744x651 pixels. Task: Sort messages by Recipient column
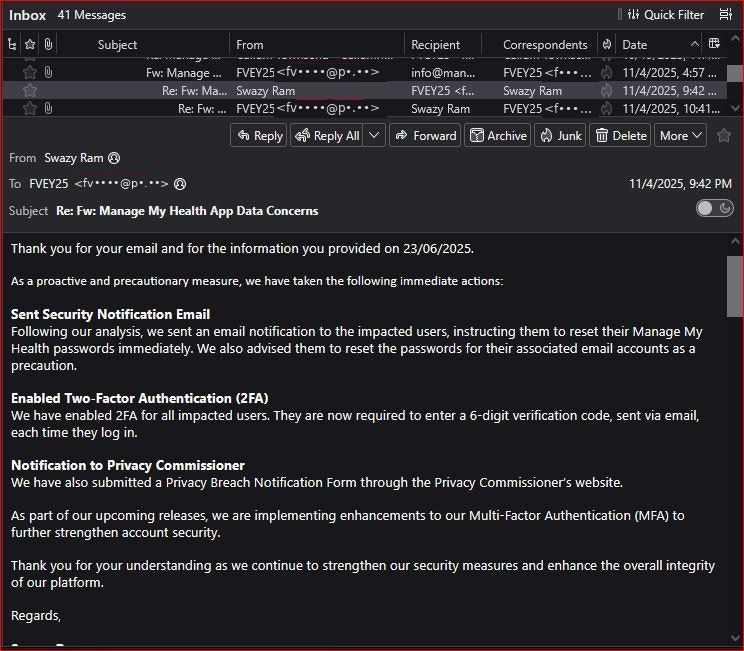pos(435,45)
